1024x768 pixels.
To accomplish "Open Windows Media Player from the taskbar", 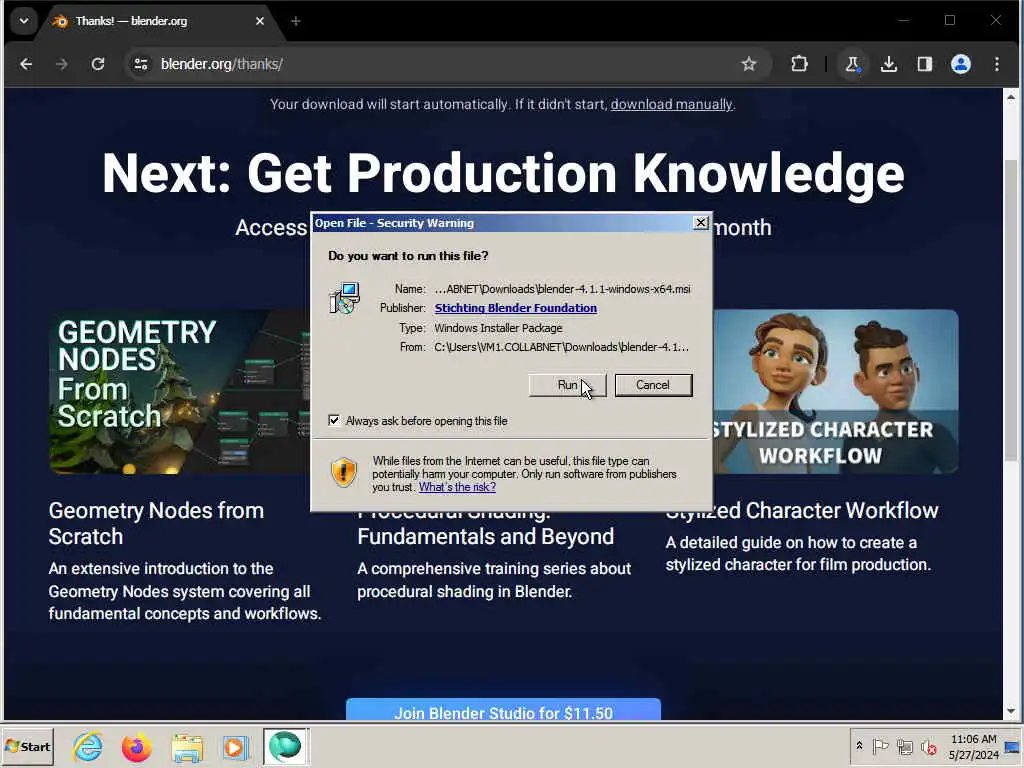I will coord(235,746).
